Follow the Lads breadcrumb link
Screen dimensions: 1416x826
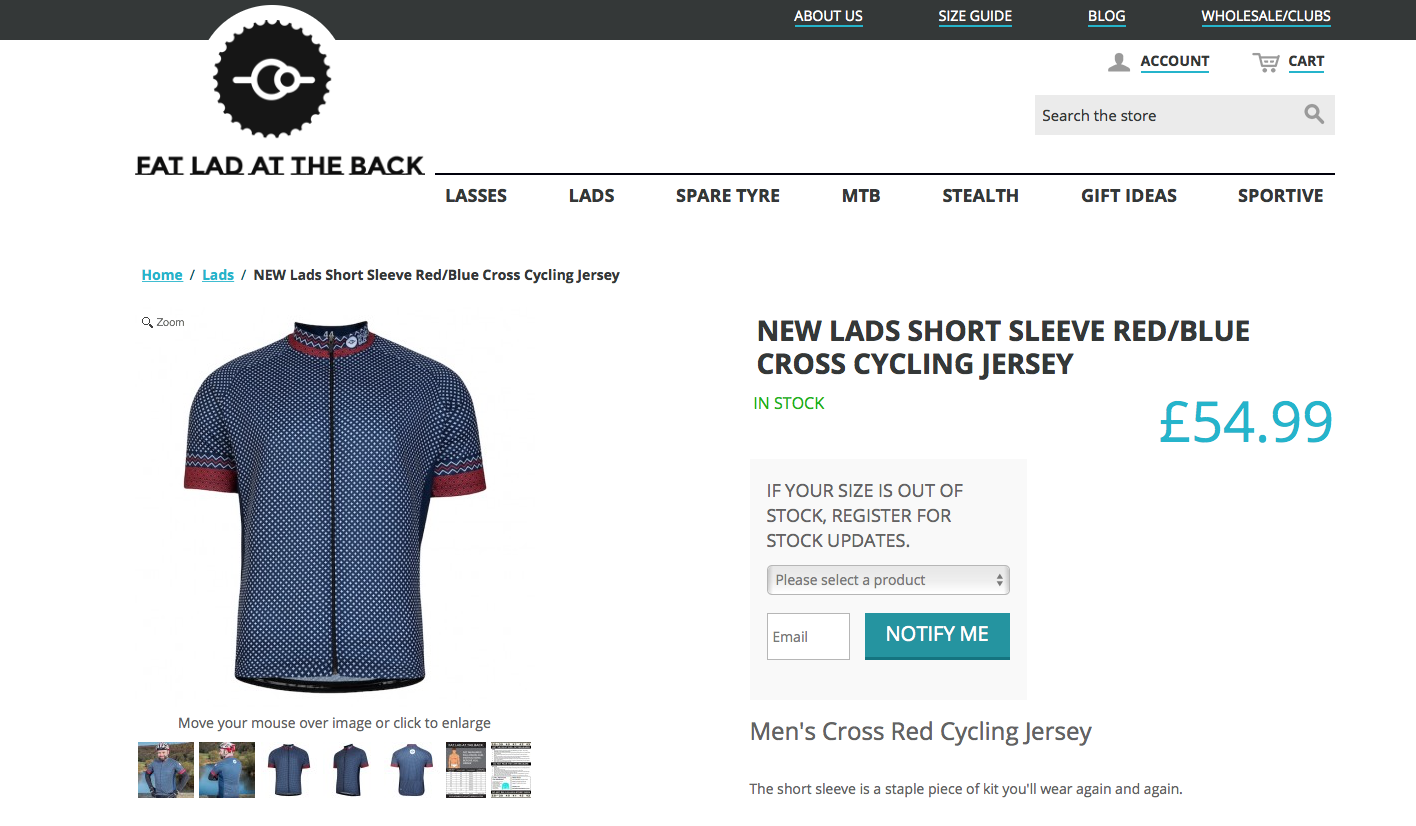[x=218, y=275]
